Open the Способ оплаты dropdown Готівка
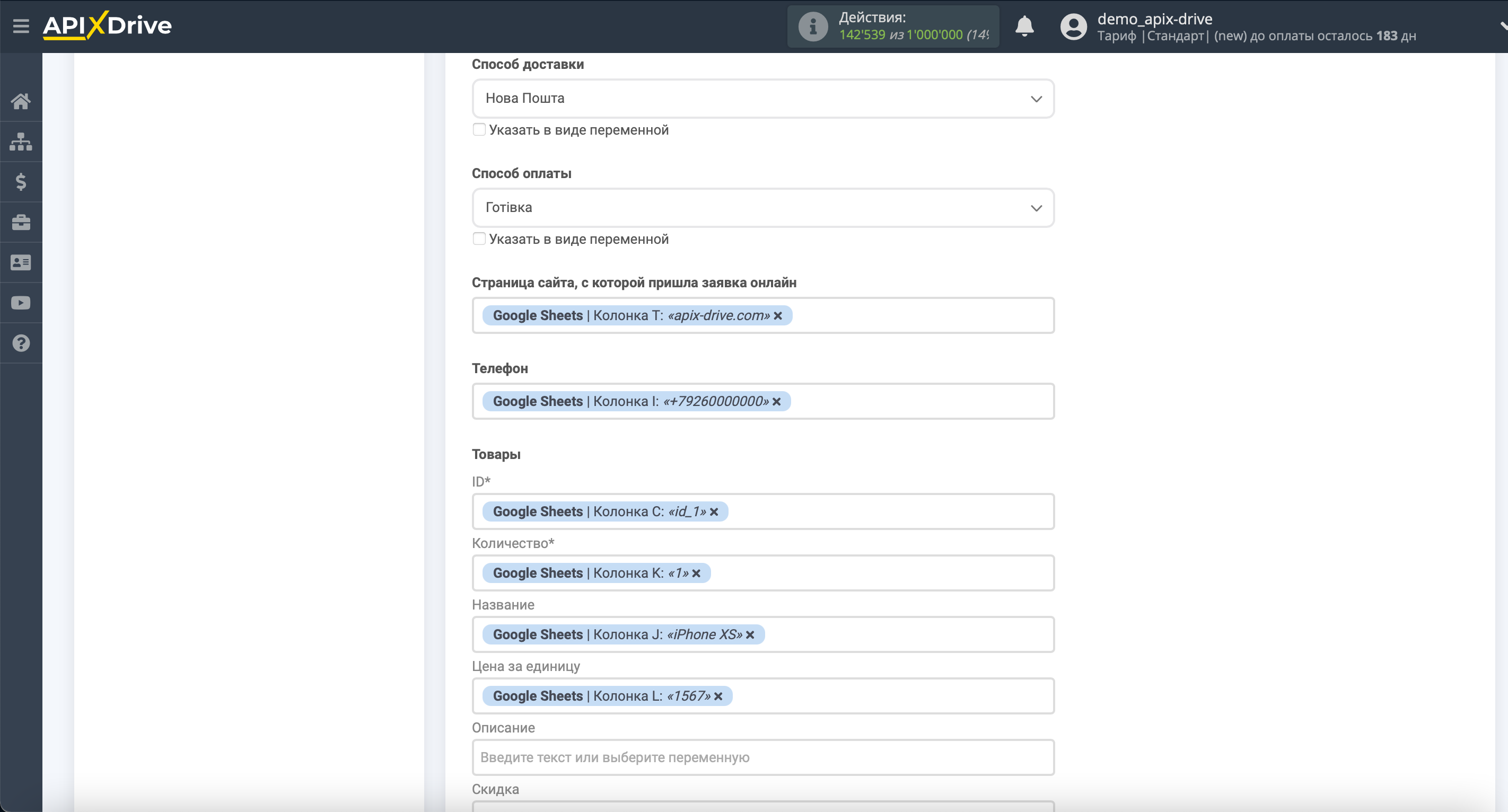This screenshot has width=1508, height=812. pyautogui.click(x=764, y=208)
